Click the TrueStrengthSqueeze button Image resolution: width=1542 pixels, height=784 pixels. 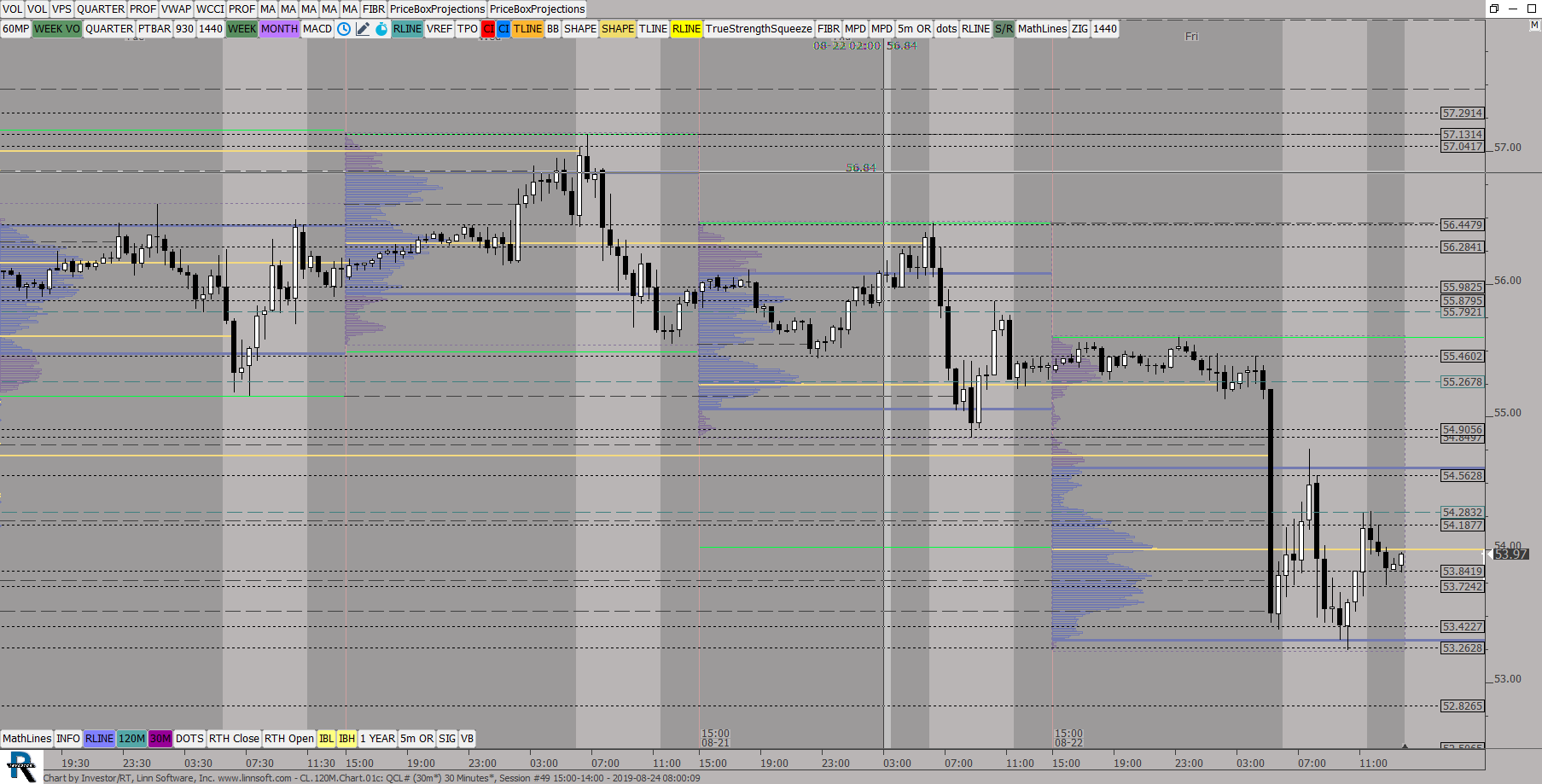(x=759, y=29)
